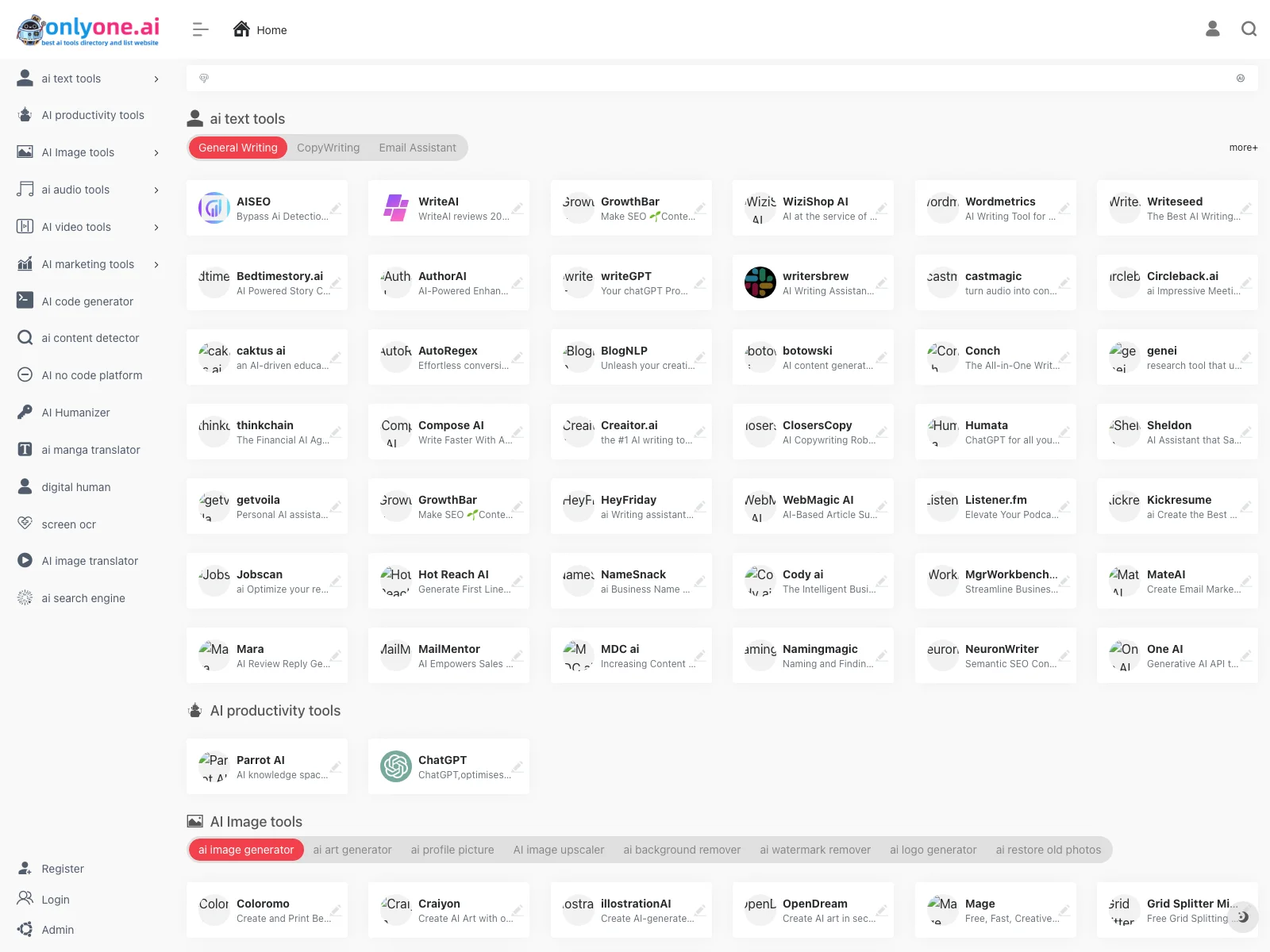Open the Compose AI card
Screen dimensions: 1270x952
(x=448, y=432)
